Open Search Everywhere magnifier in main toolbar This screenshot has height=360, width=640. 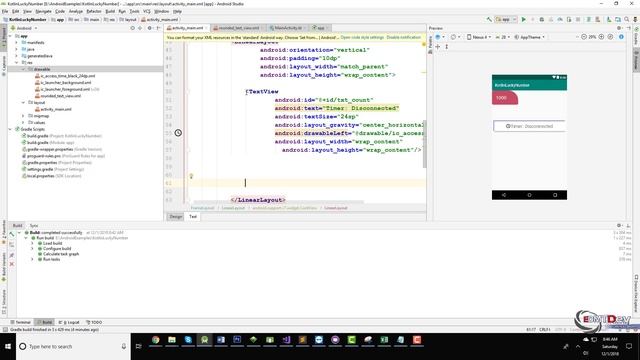pyautogui.click(x=627, y=19)
